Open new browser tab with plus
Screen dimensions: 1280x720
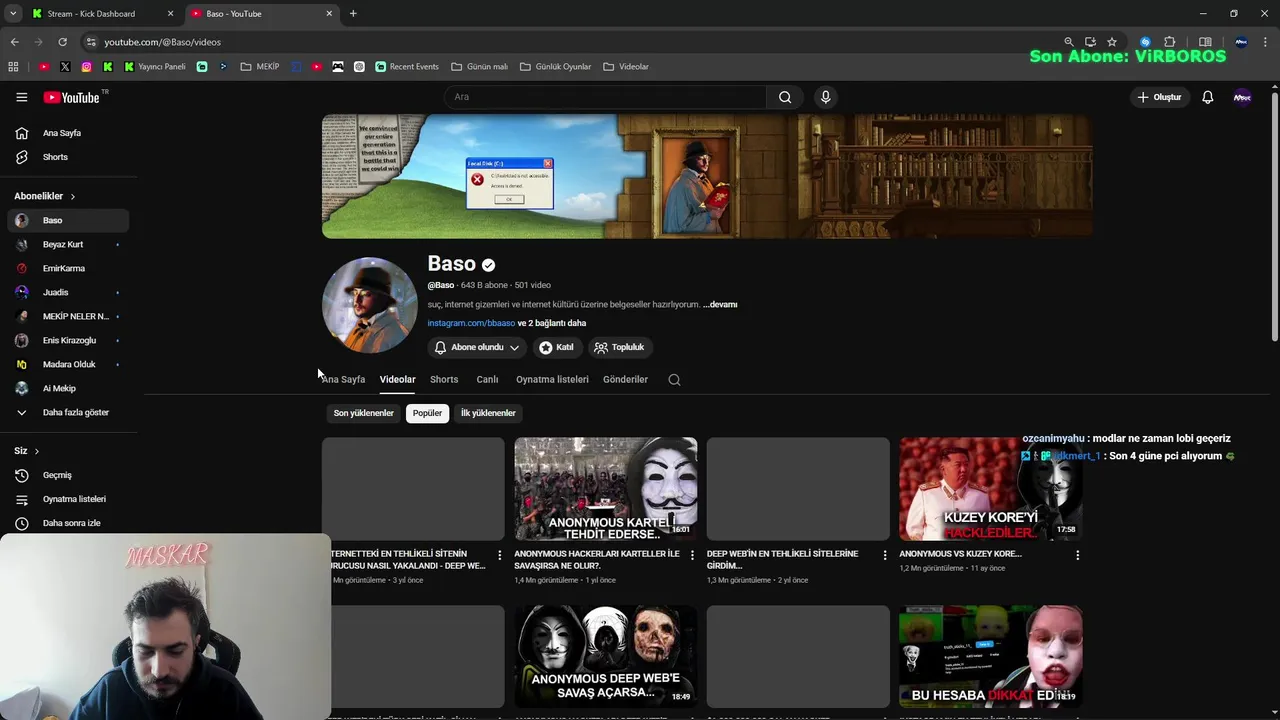[353, 14]
